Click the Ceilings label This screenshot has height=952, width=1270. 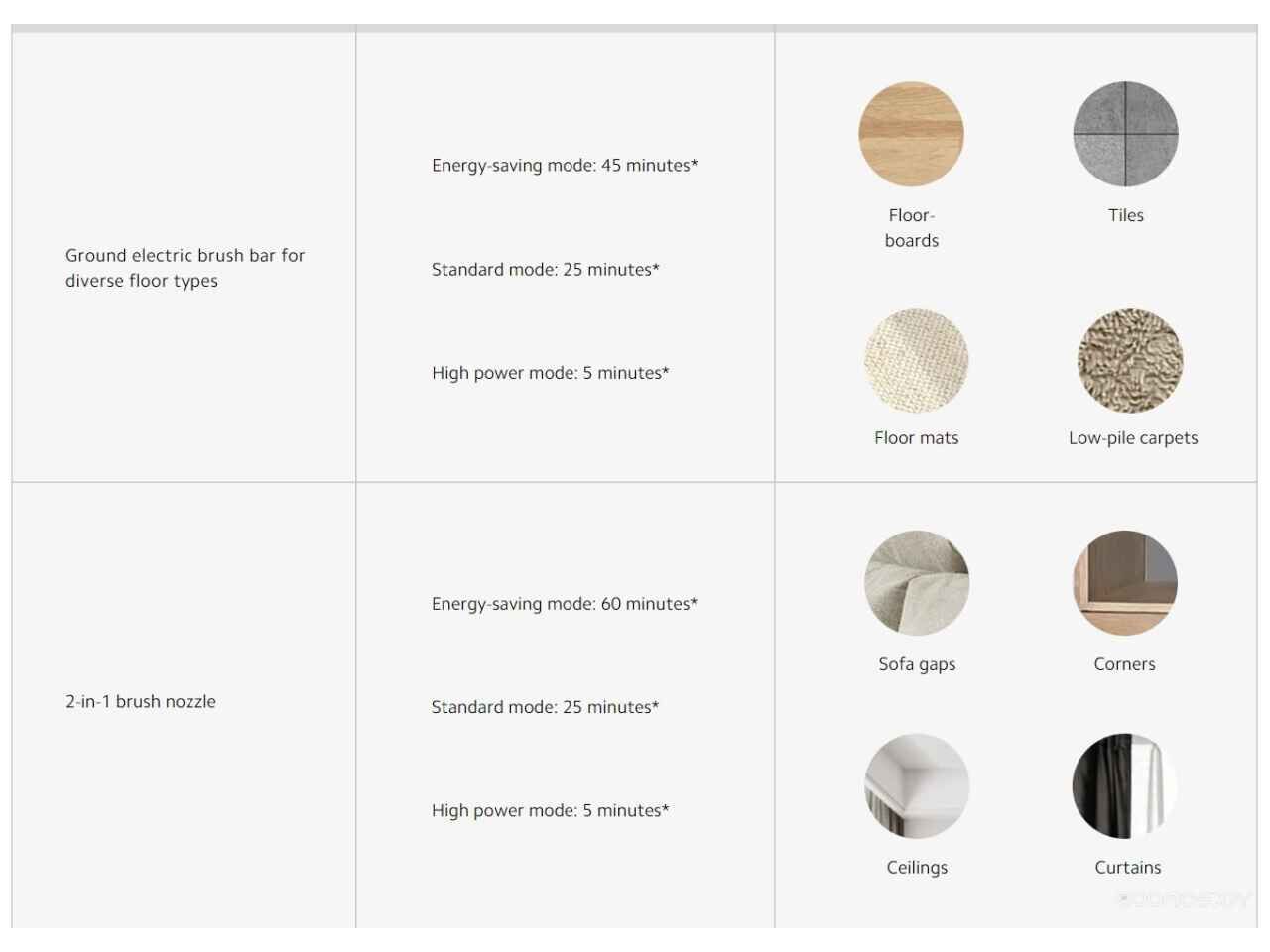[917, 868]
